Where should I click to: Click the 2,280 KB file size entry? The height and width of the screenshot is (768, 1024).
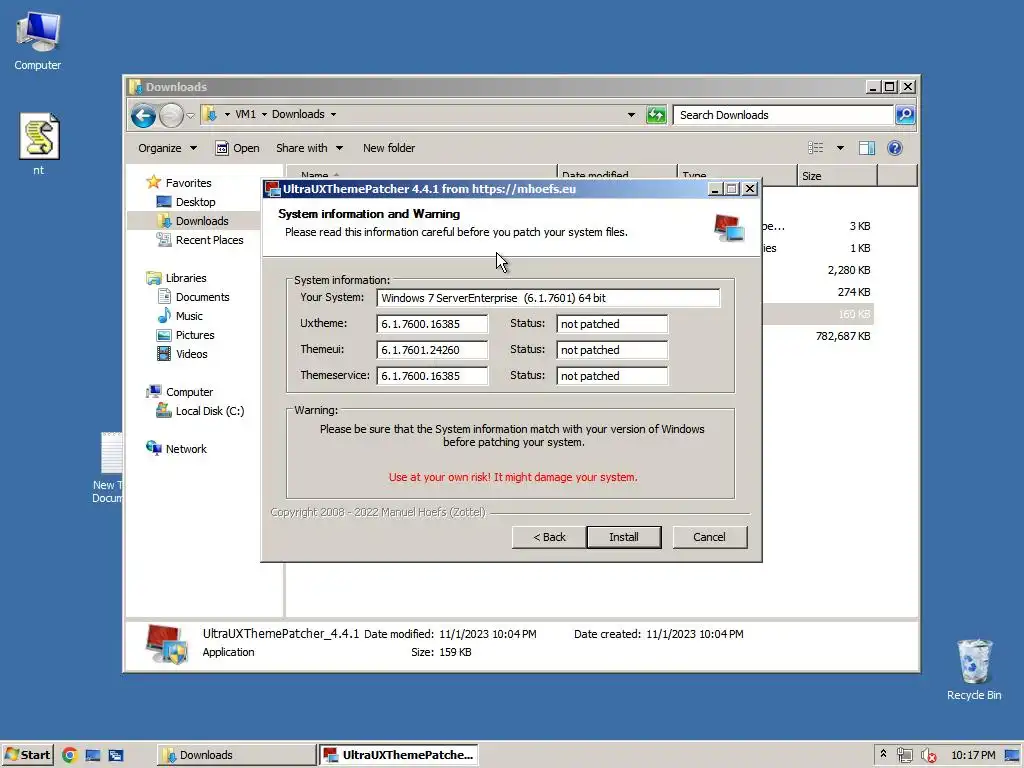click(x=849, y=270)
